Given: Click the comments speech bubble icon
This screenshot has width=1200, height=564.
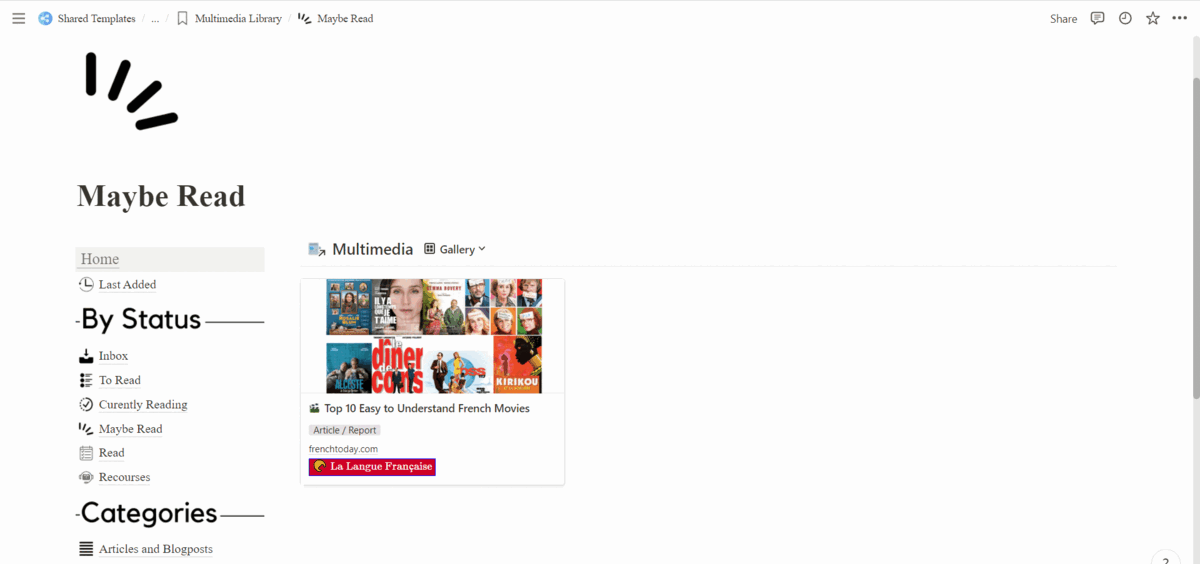Looking at the screenshot, I should click(x=1097, y=18).
